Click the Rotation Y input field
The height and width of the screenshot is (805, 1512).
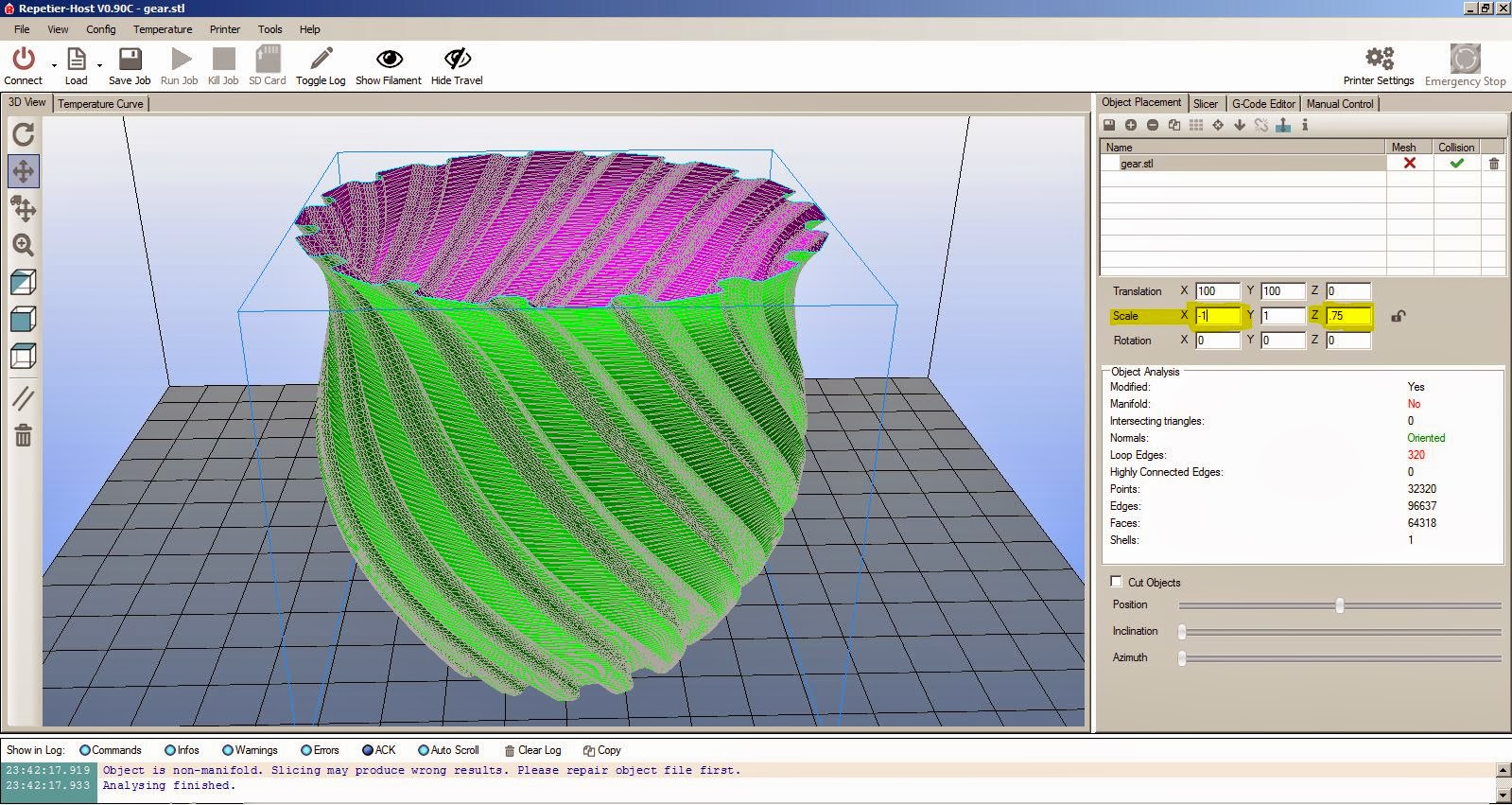(x=1282, y=341)
